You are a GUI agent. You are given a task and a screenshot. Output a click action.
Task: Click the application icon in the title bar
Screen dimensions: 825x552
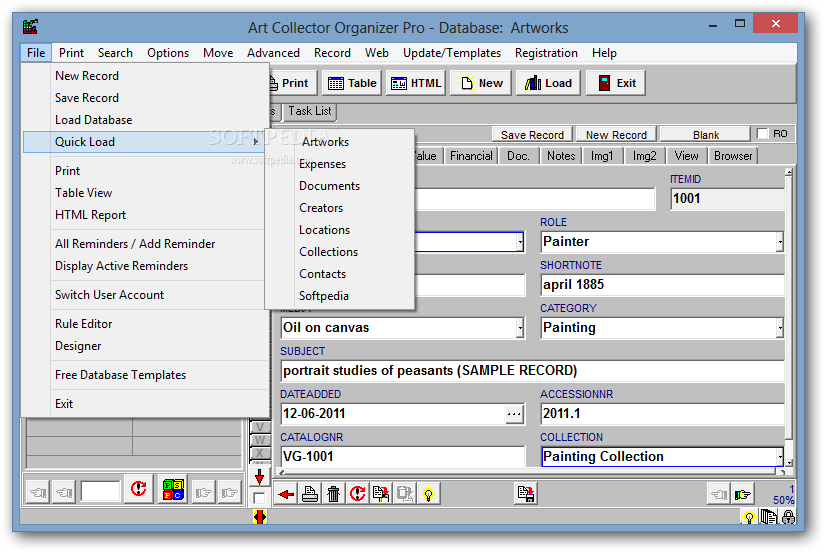pos(31,26)
